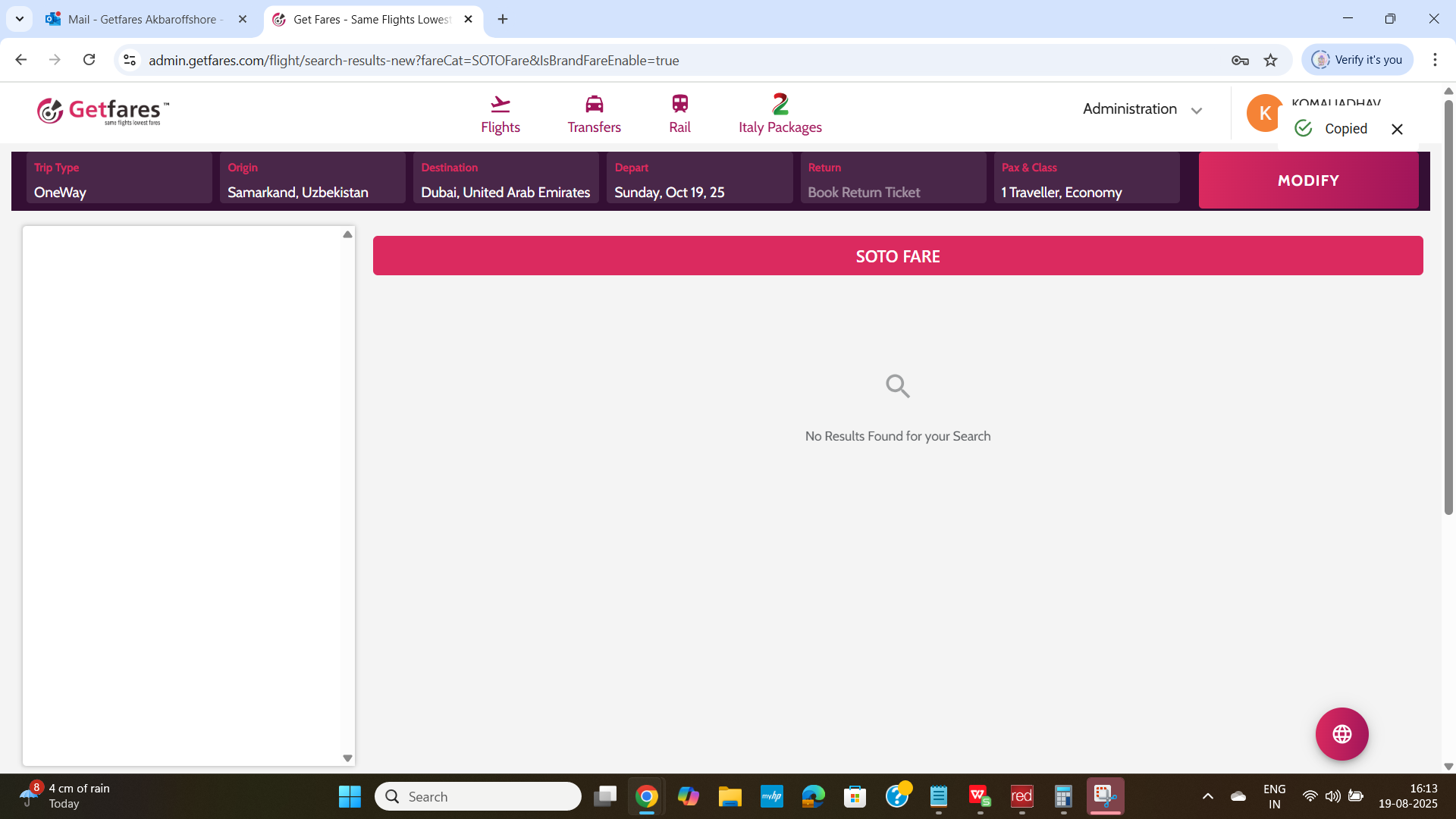The height and width of the screenshot is (819, 1456).
Task: Open Windows Start menu
Action: coord(350,796)
